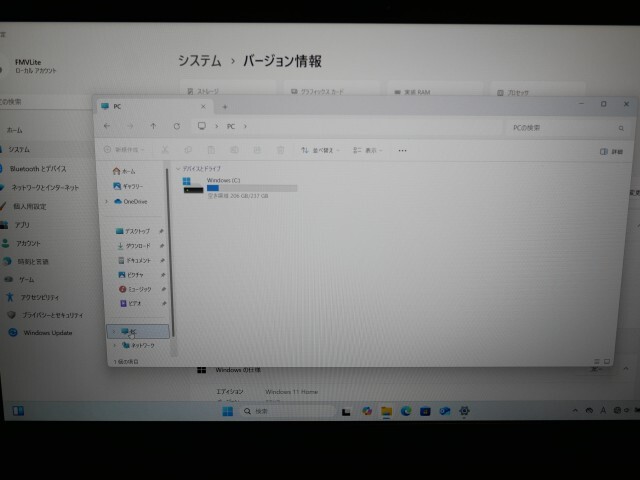Open ドキュメント in quick access

(134, 260)
